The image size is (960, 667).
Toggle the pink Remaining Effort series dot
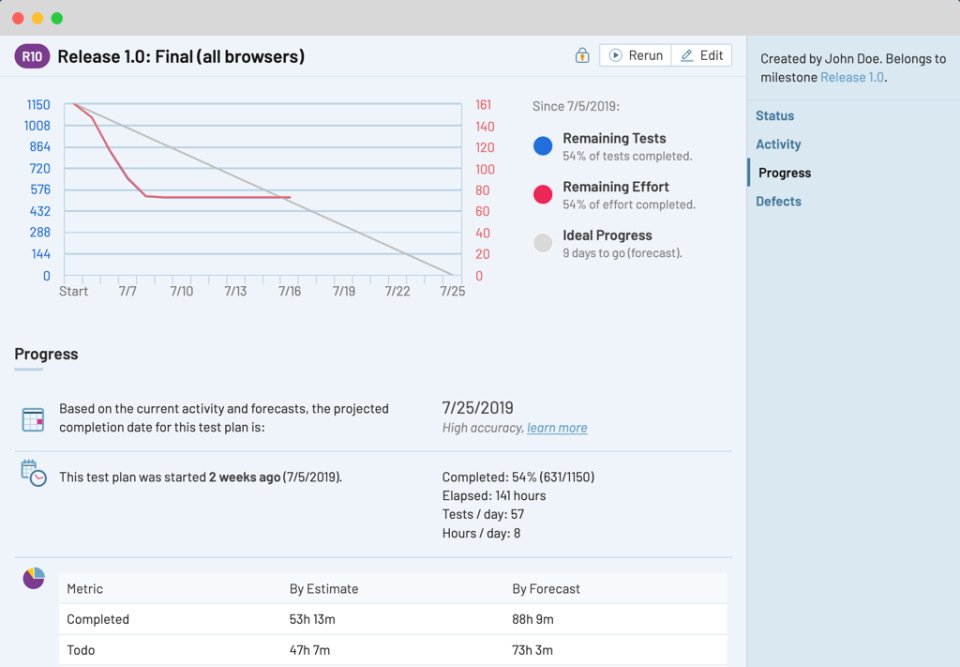pos(542,194)
